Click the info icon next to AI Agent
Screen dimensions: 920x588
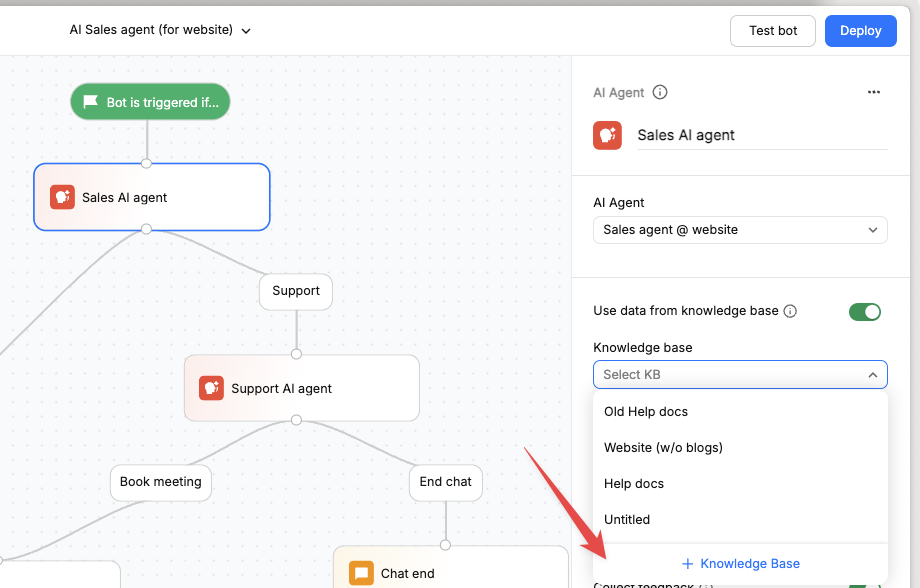[660, 92]
